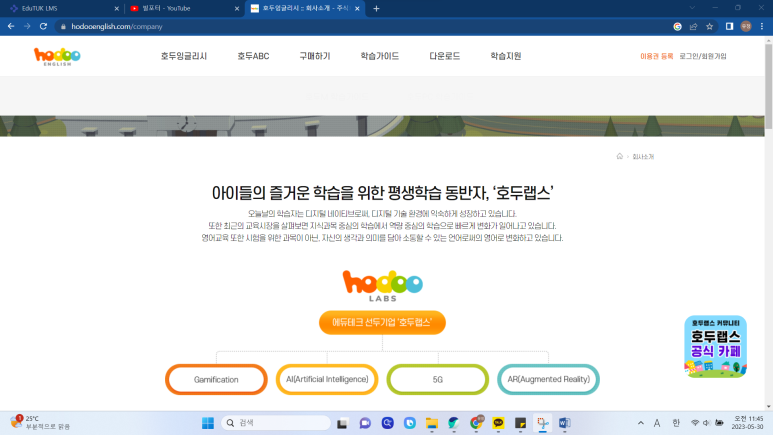This screenshot has width=773, height=435.
Task: Open the 호두ABC menu
Action: [x=253, y=56]
